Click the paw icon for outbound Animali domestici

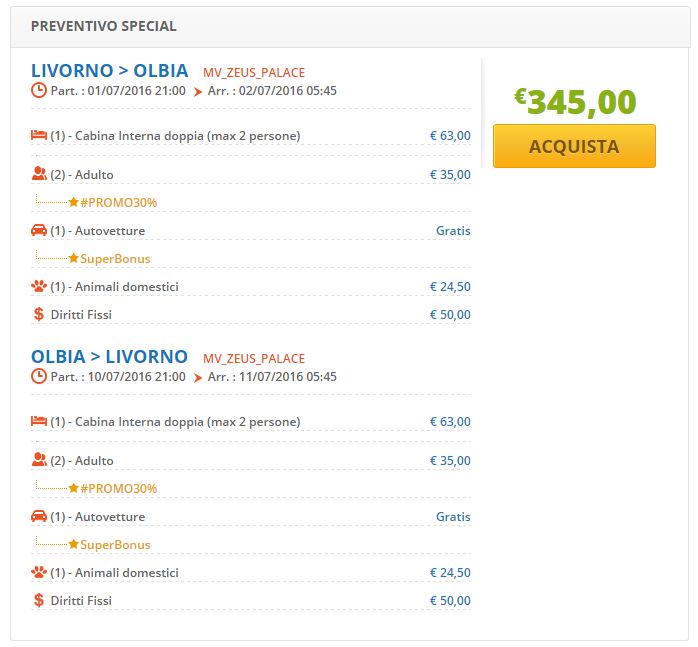(x=39, y=286)
